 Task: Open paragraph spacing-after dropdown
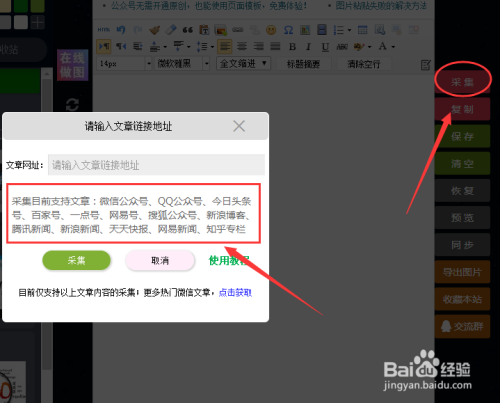pyautogui.click(x=189, y=47)
